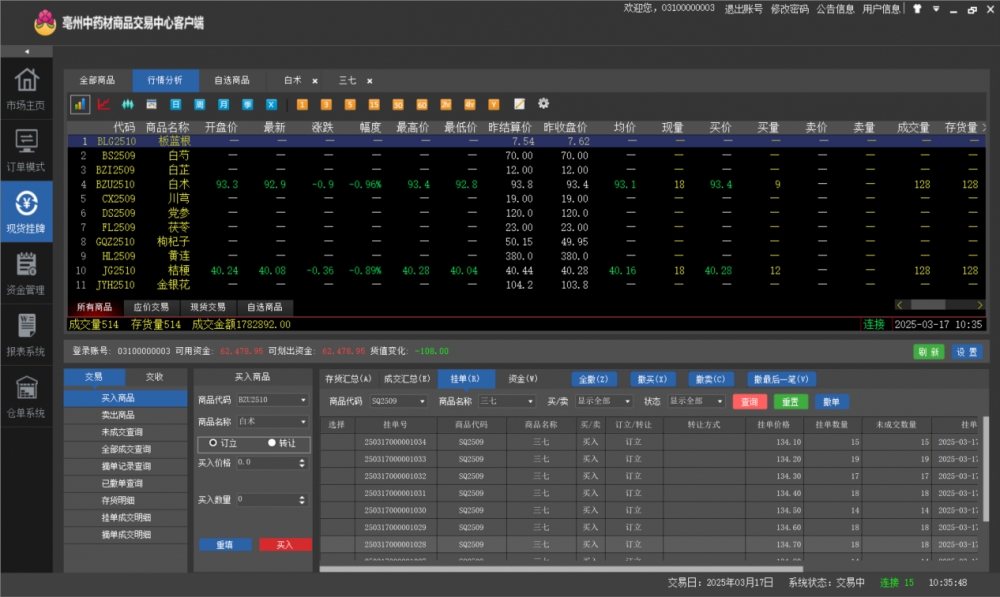1000x597 pixels.
Task: Select the 15-minute orange period icon
Action: coord(374,104)
